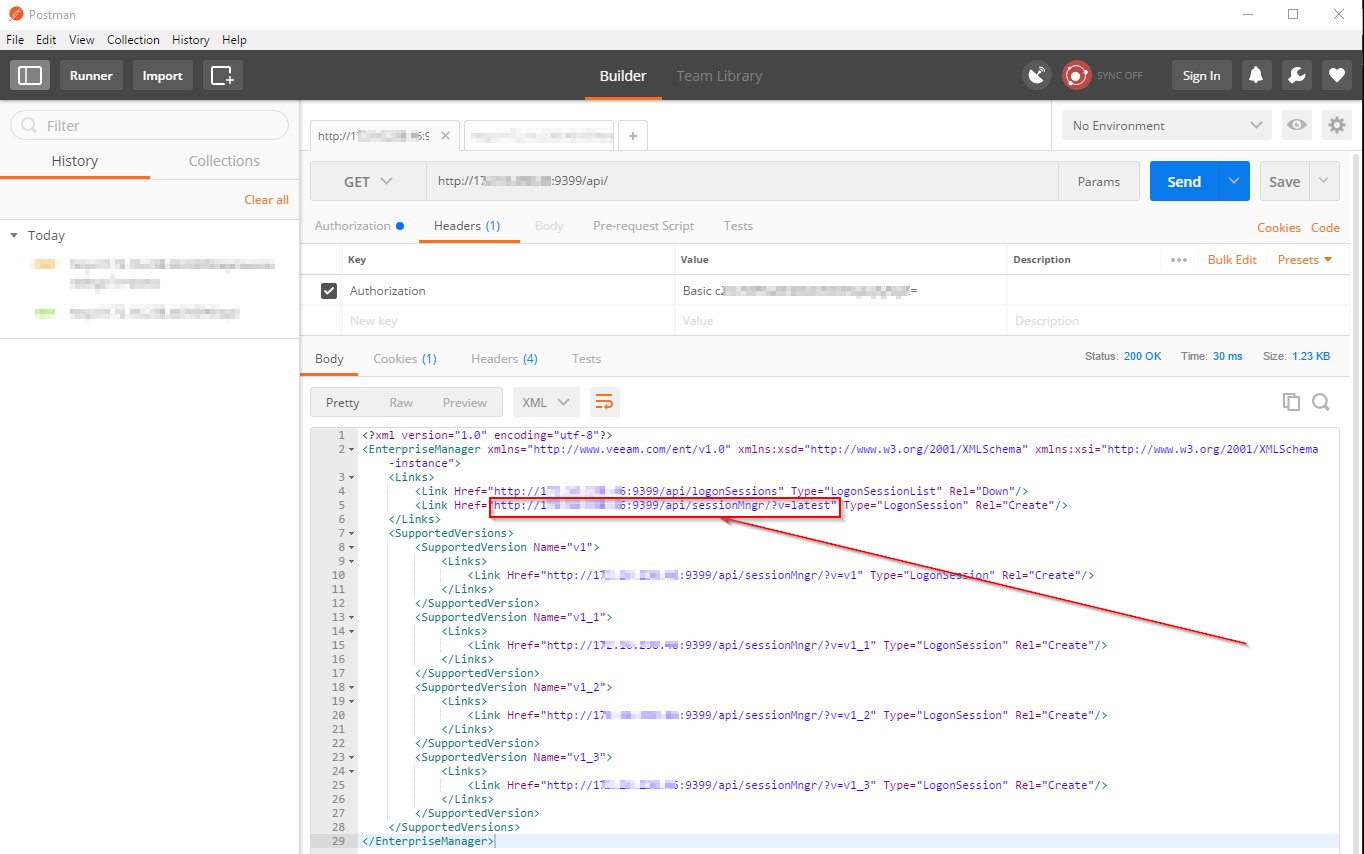1364x854 pixels.
Task: Switch sidebar to Collections tab
Action: click(x=224, y=161)
